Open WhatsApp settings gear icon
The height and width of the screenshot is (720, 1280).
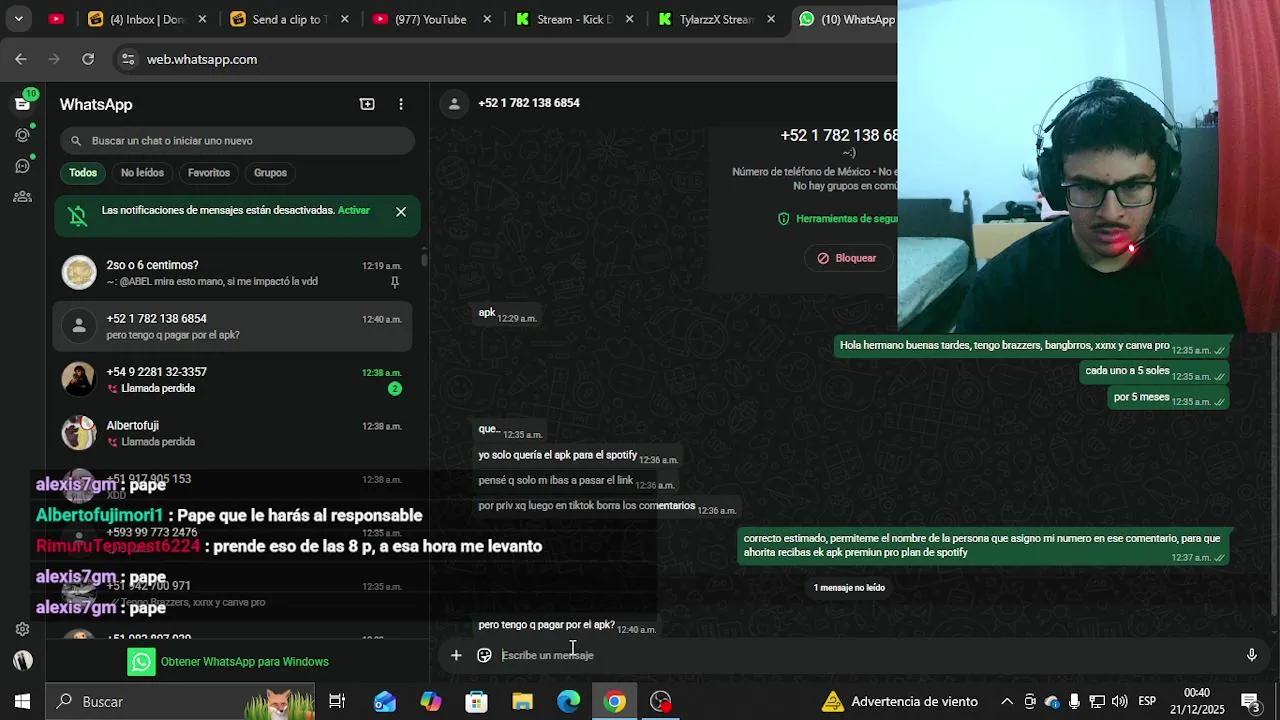click(x=22, y=629)
